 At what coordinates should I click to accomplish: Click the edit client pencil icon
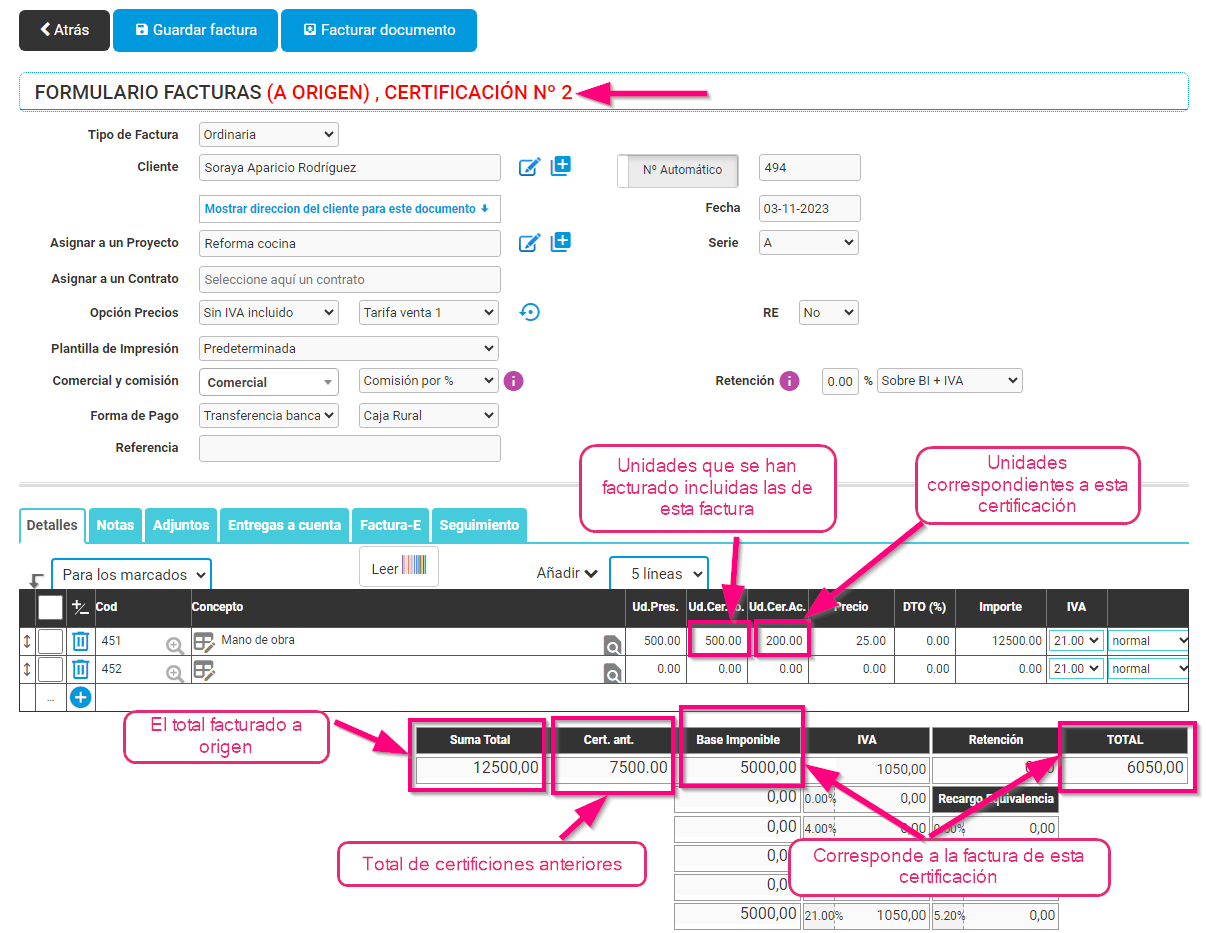(x=529, y=167)
